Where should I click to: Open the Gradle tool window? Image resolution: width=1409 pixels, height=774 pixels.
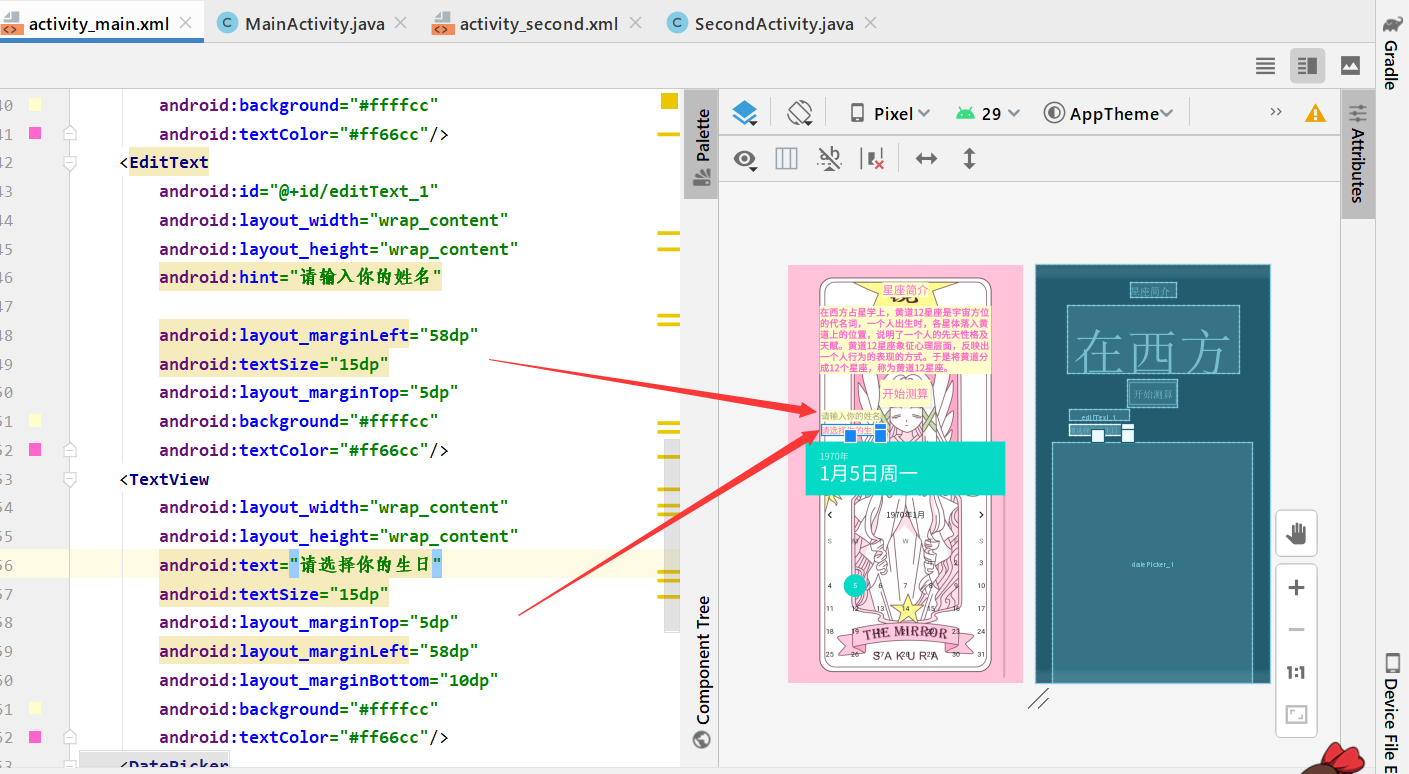click(1391, 52)
